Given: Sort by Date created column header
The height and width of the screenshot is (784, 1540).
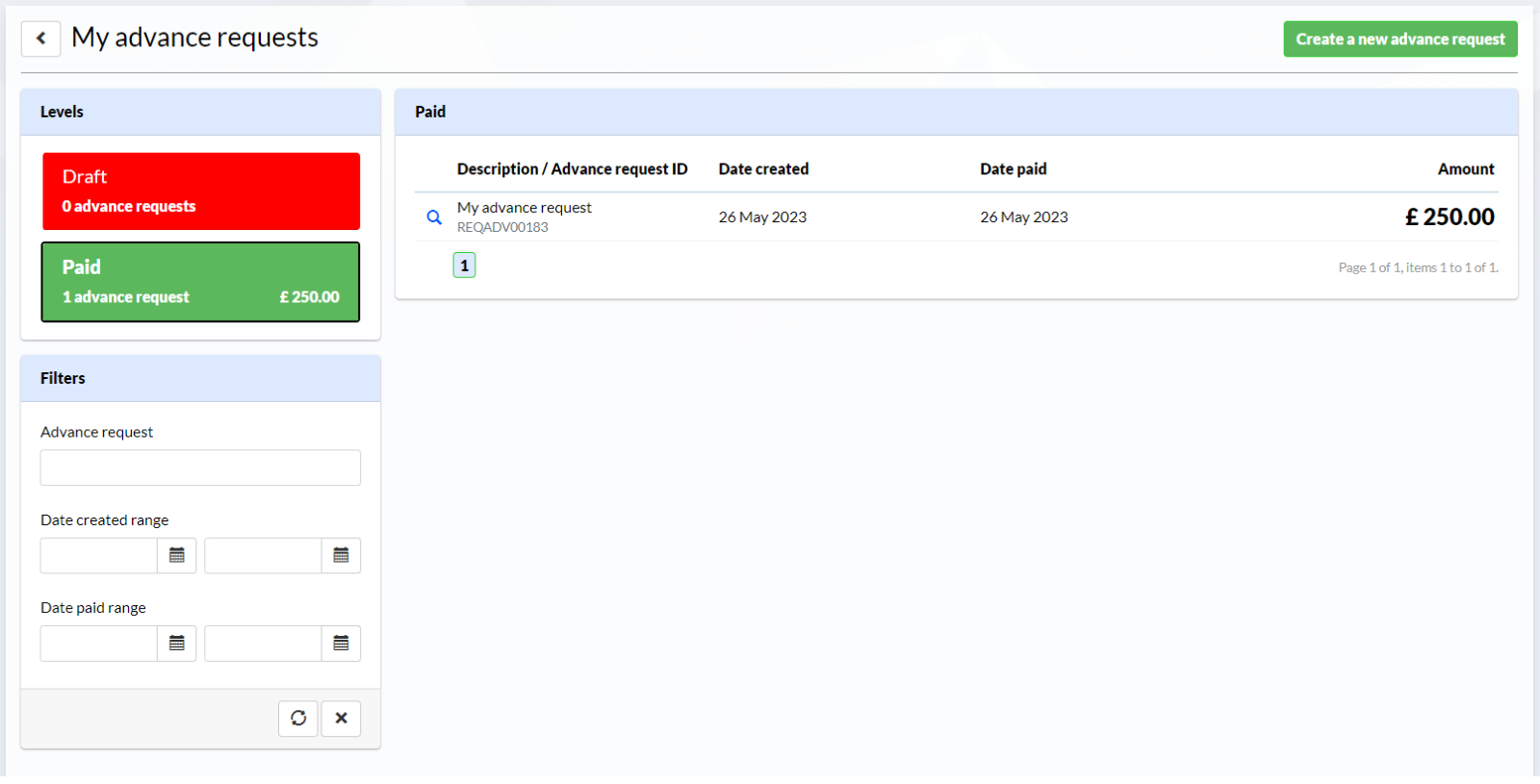Looking at the screenshot, I should pyautogui.click(x=763, y=169).
